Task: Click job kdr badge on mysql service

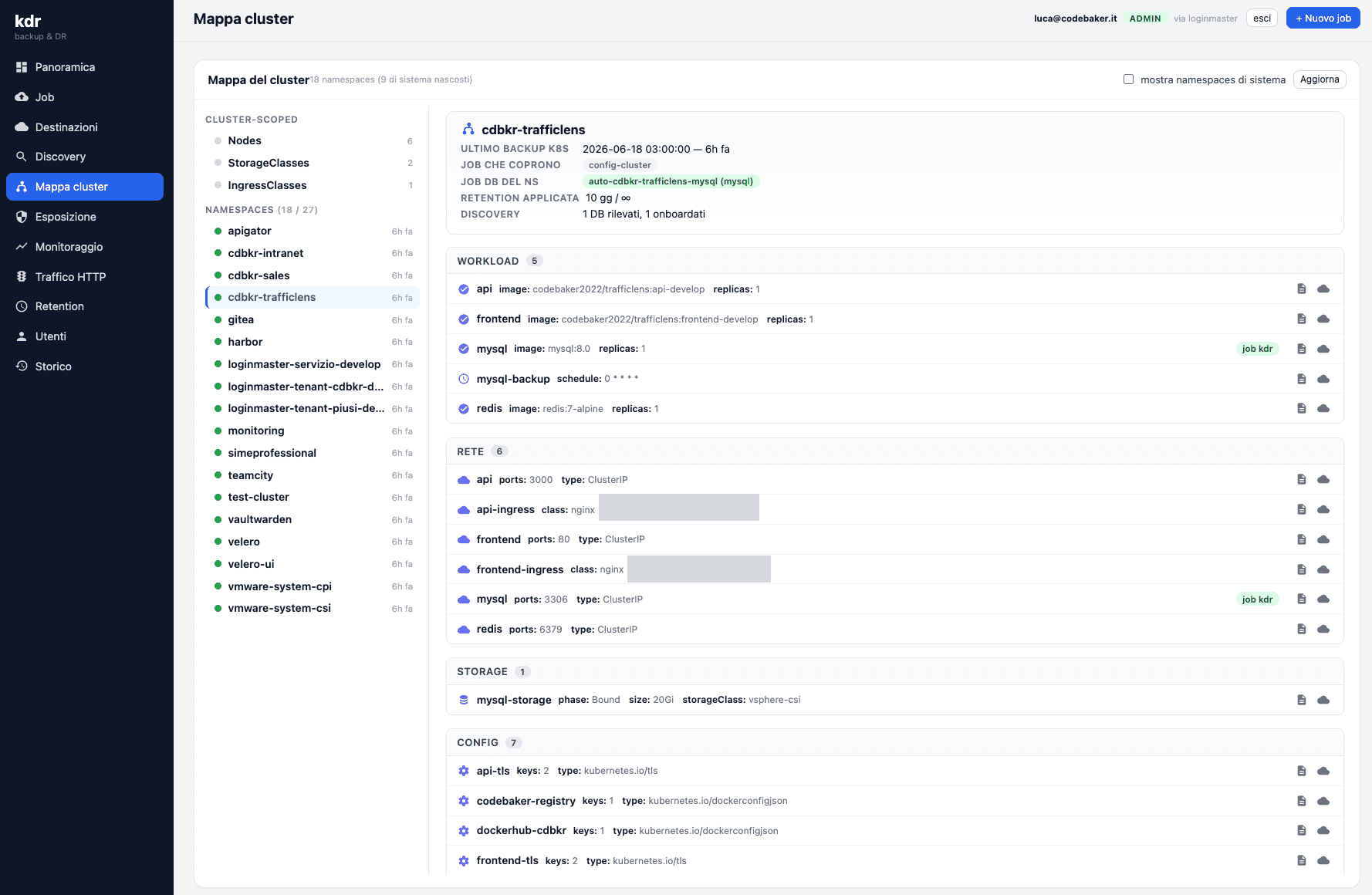Action: (x=1257, y=599)
